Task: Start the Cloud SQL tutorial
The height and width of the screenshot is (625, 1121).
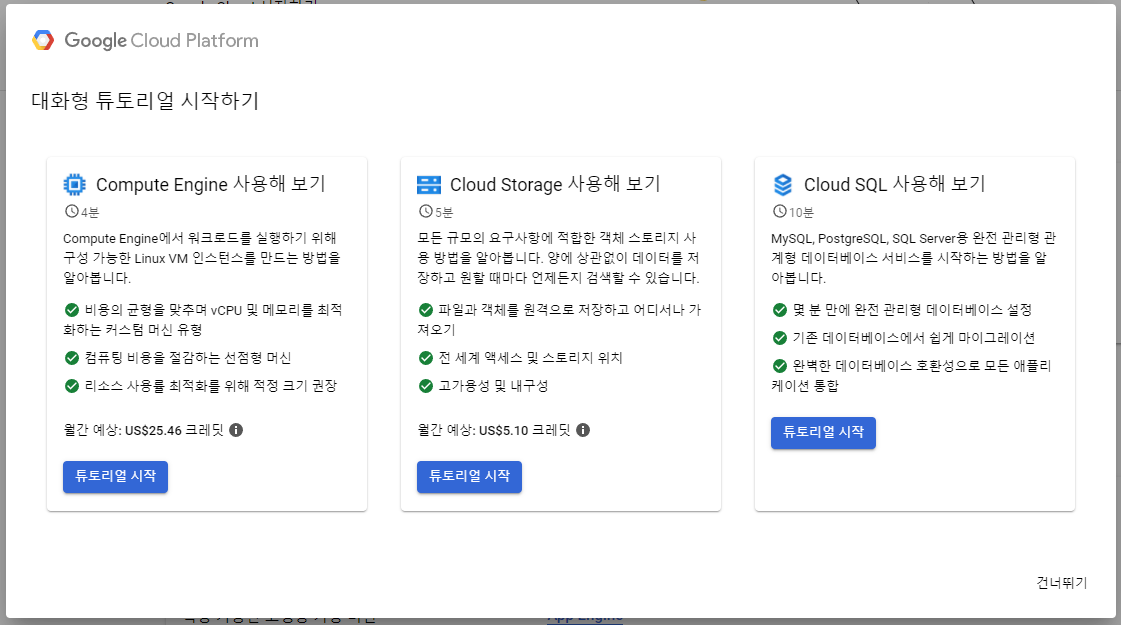Action: (x=823, y=433)
